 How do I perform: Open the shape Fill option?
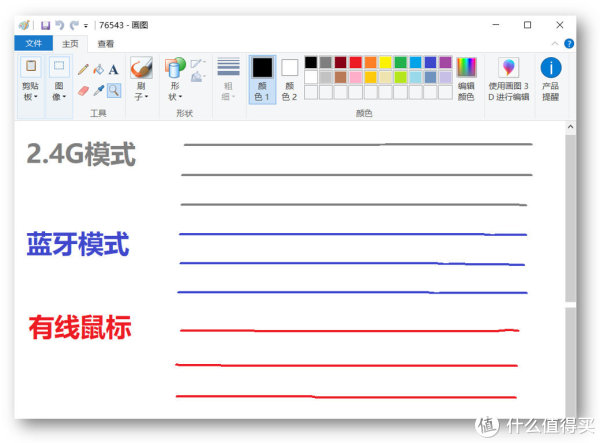(198, 77)
